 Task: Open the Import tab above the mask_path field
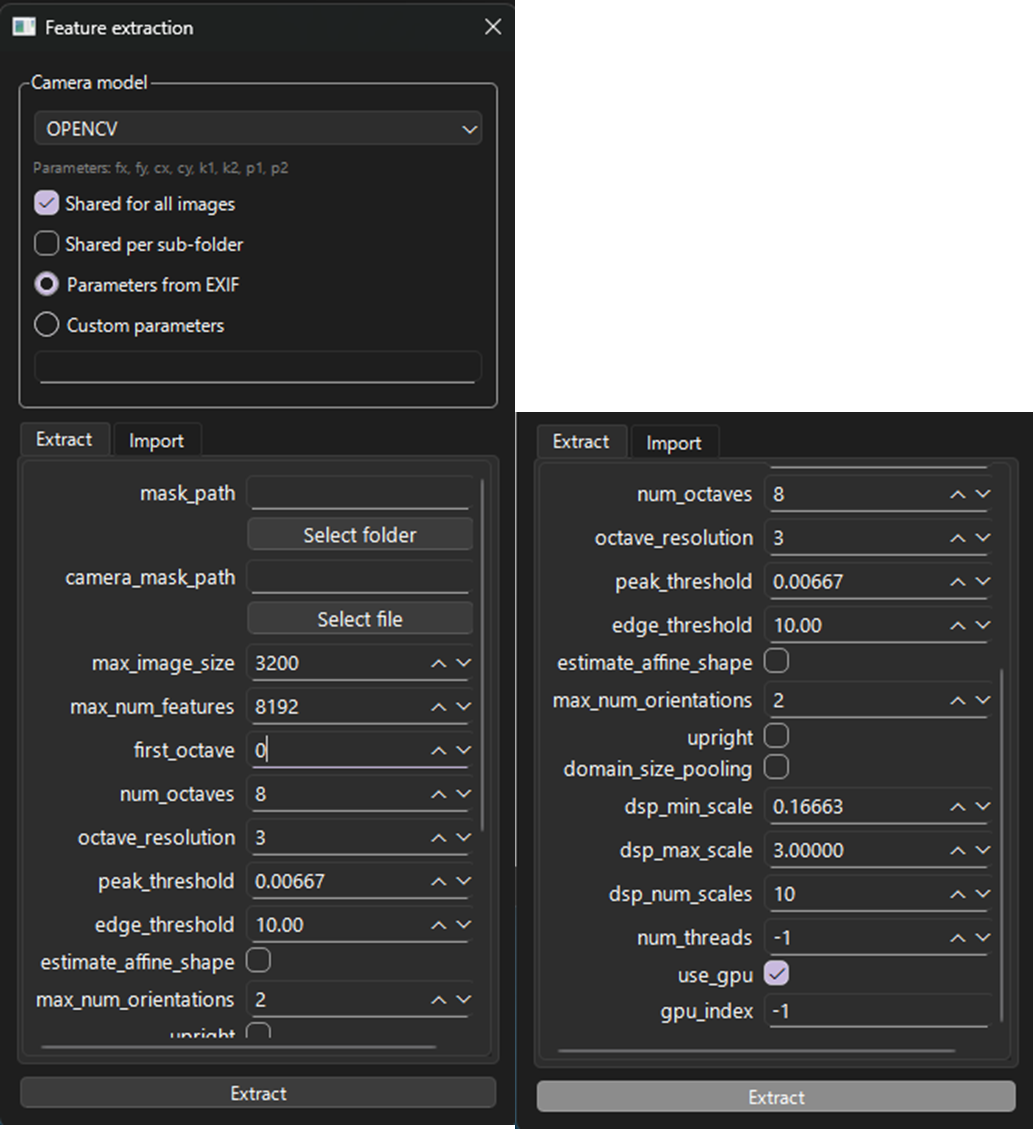point(156,441)
